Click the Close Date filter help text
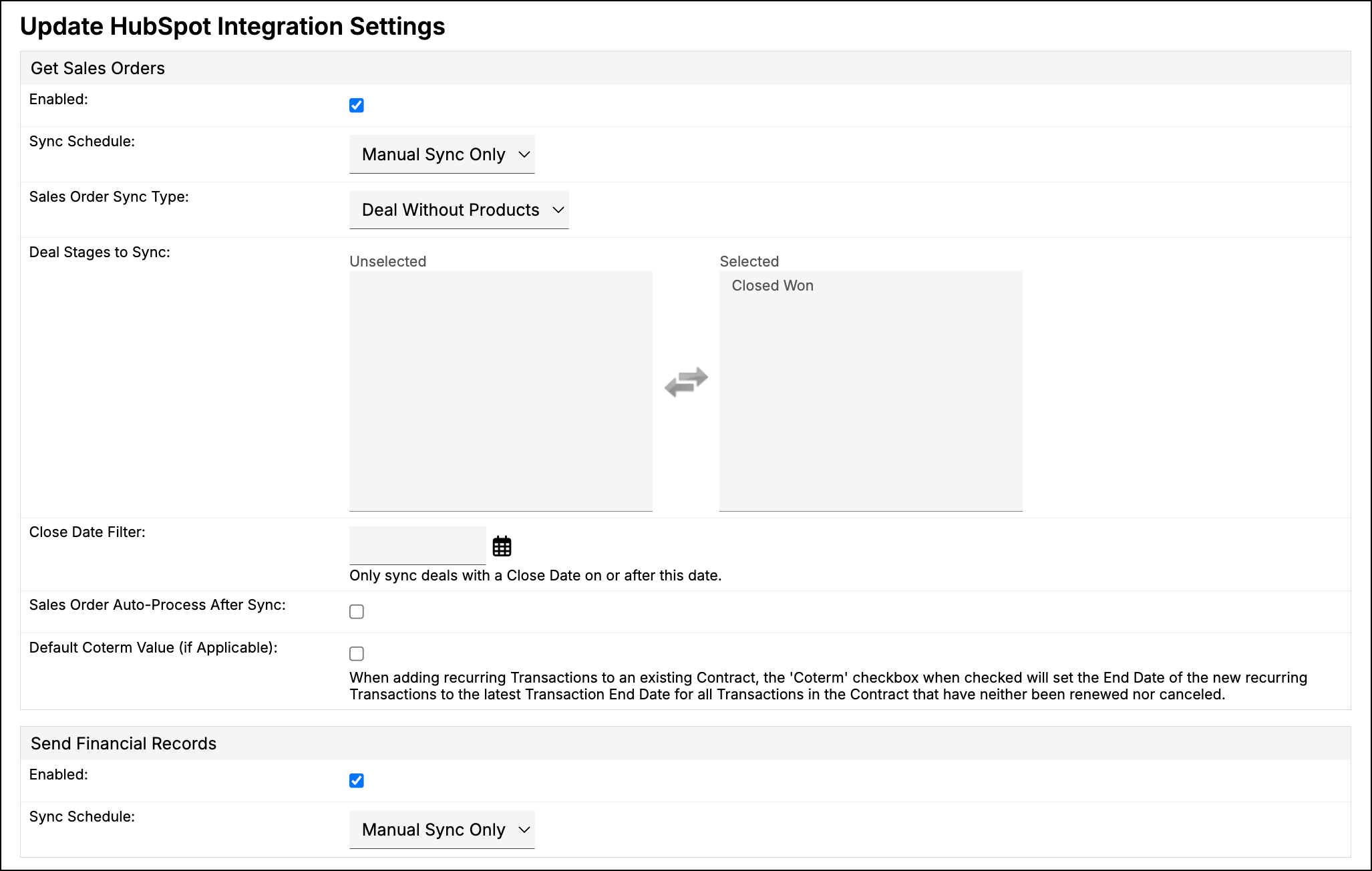Screen dimensions: 1372x871 (536, 575)
